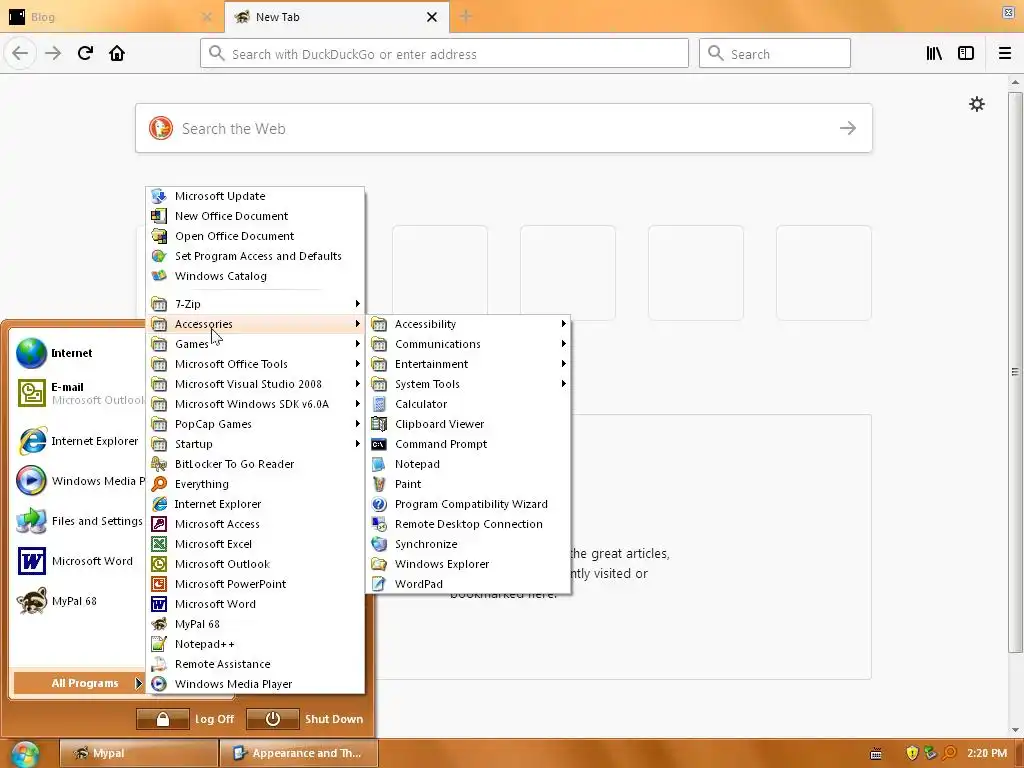Open Program Compatibility Wizard
1024x768 pixels.
468,504
